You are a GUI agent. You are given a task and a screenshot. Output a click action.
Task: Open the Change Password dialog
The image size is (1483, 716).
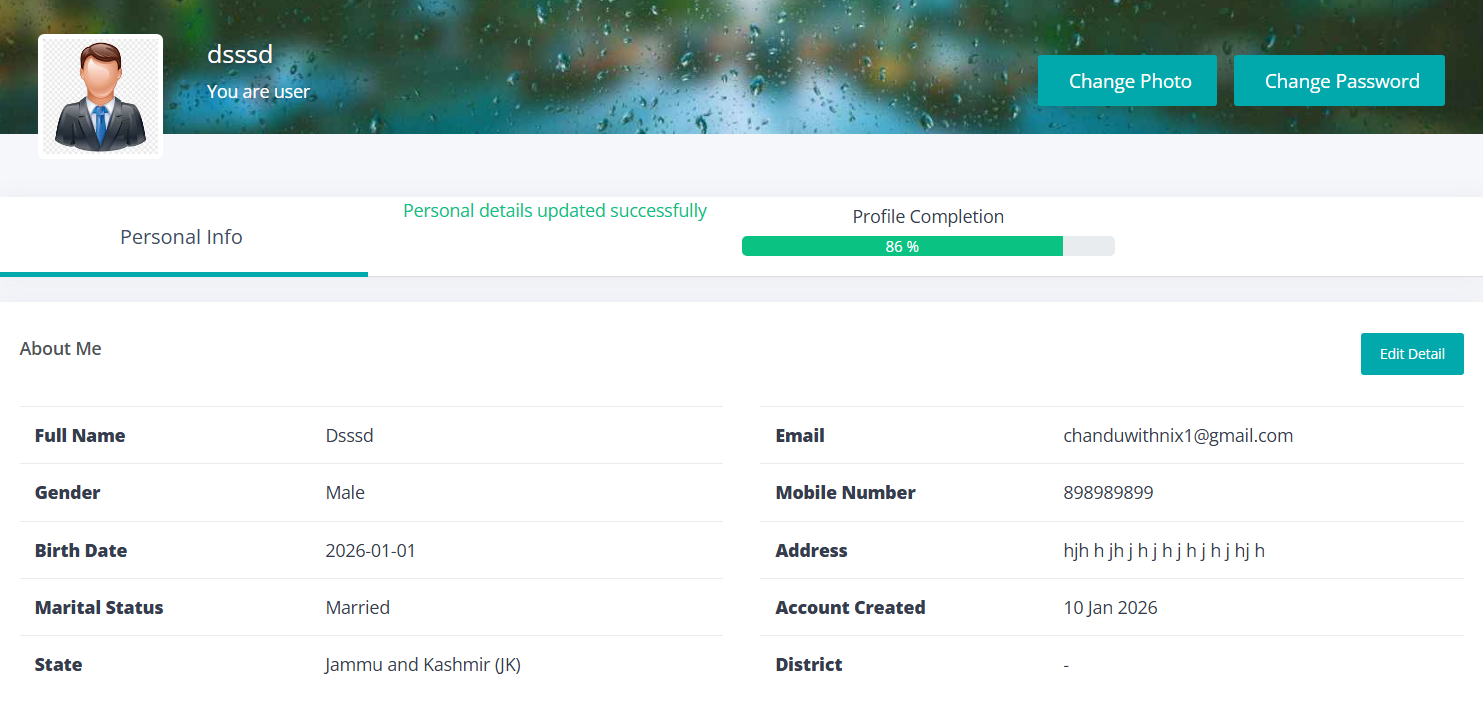[1339, 81]
